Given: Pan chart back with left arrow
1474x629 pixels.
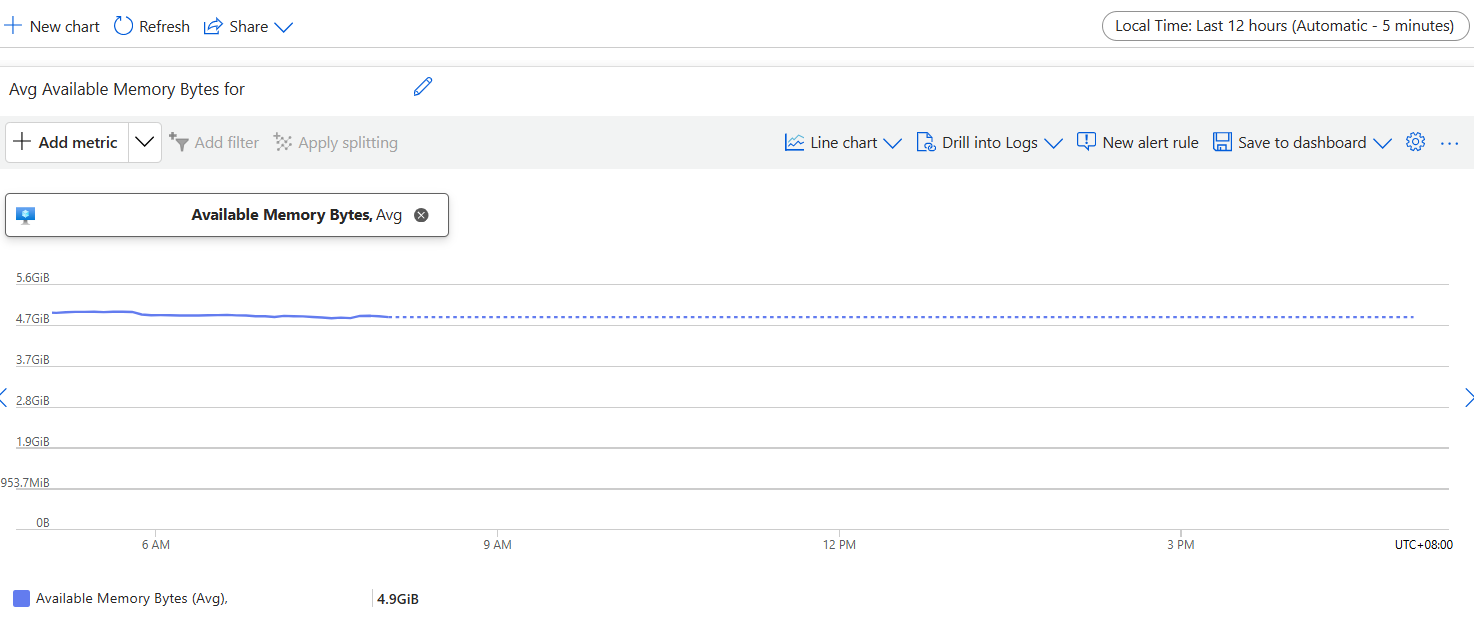Looking at the screenshot, I should click(x=3, y=398).
